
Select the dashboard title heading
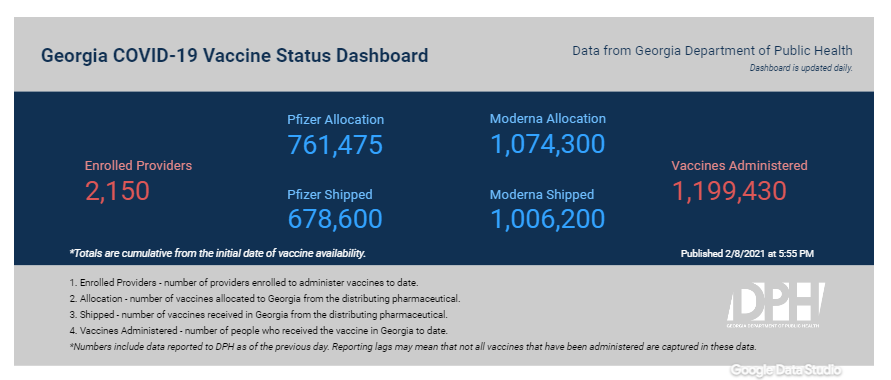235,56
